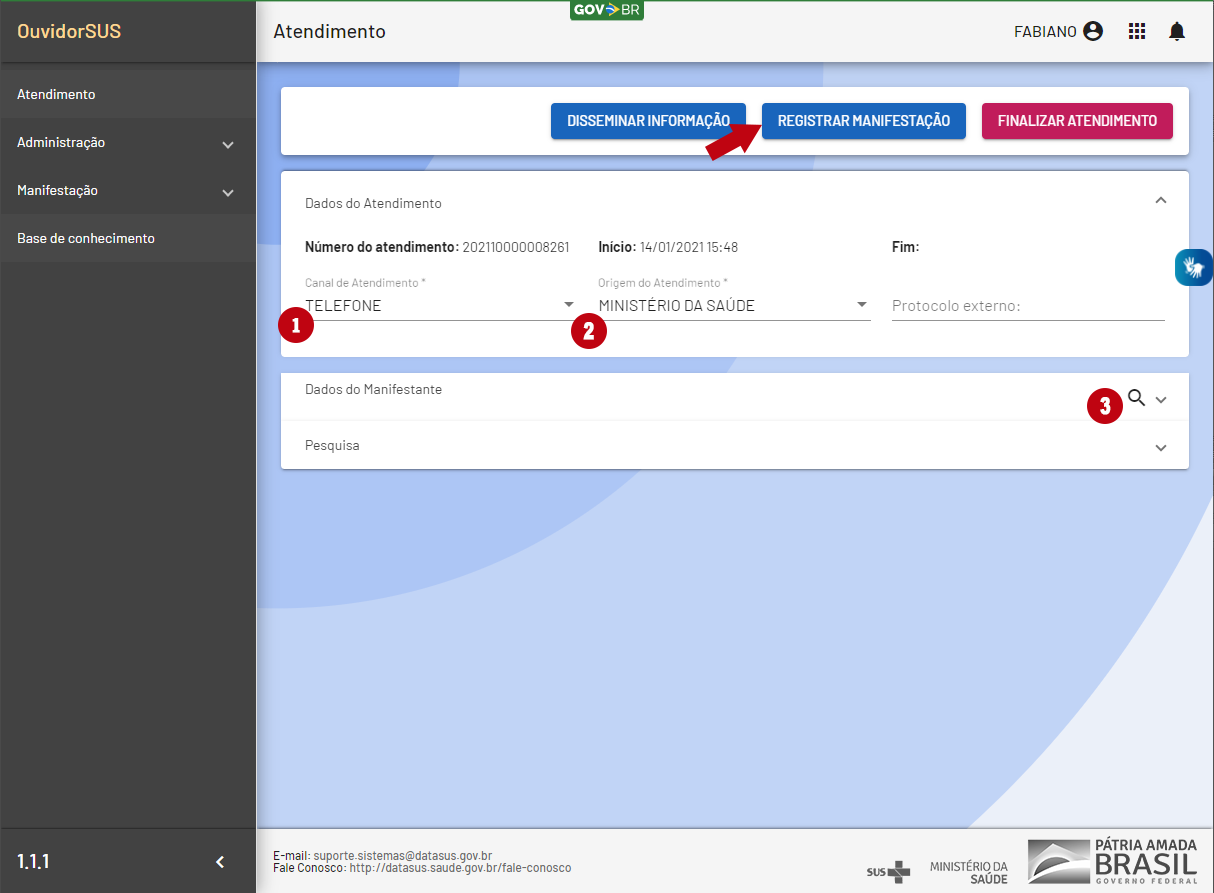The width and height of the screenshot is (1214, 893).
Task: Collapse the sidebar using the left chevron
Action: tap(221, 862)
